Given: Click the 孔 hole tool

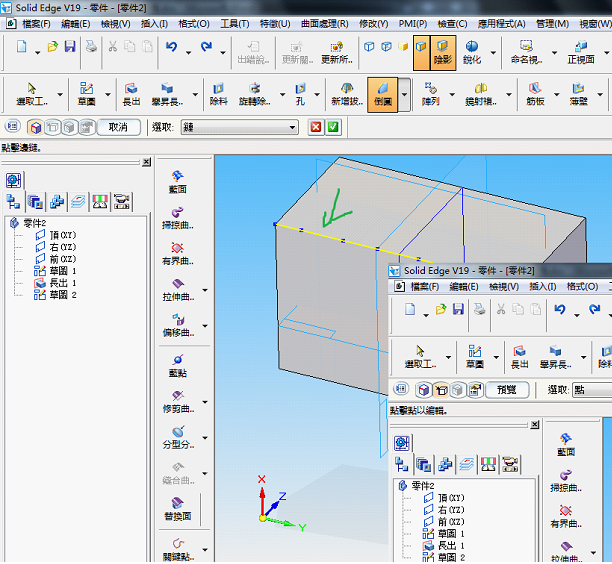Looking at the screenshot, I should pos(300,94).
